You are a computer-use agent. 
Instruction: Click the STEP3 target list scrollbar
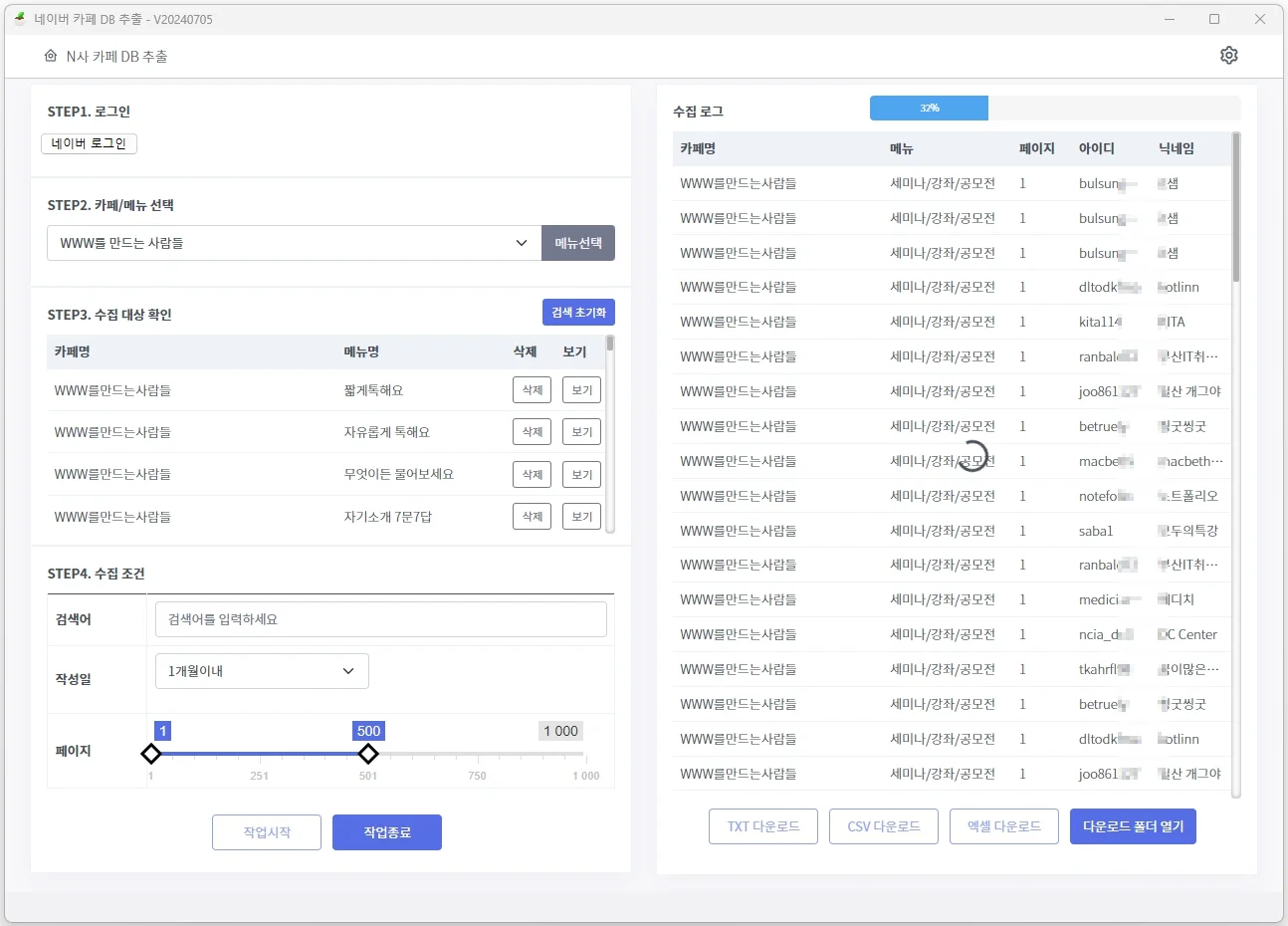click(x=610, y=344)
